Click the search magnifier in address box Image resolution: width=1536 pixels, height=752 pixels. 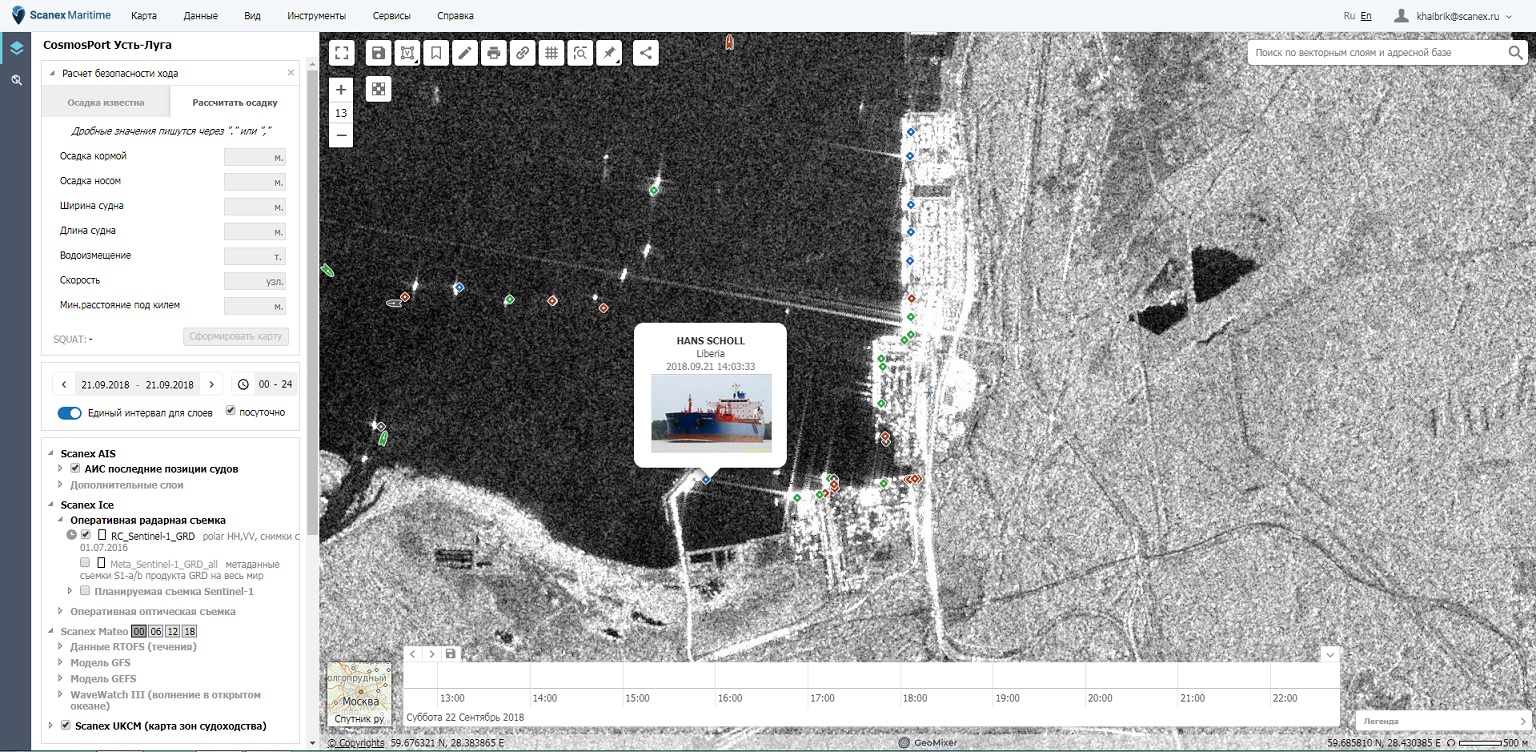1516,52
